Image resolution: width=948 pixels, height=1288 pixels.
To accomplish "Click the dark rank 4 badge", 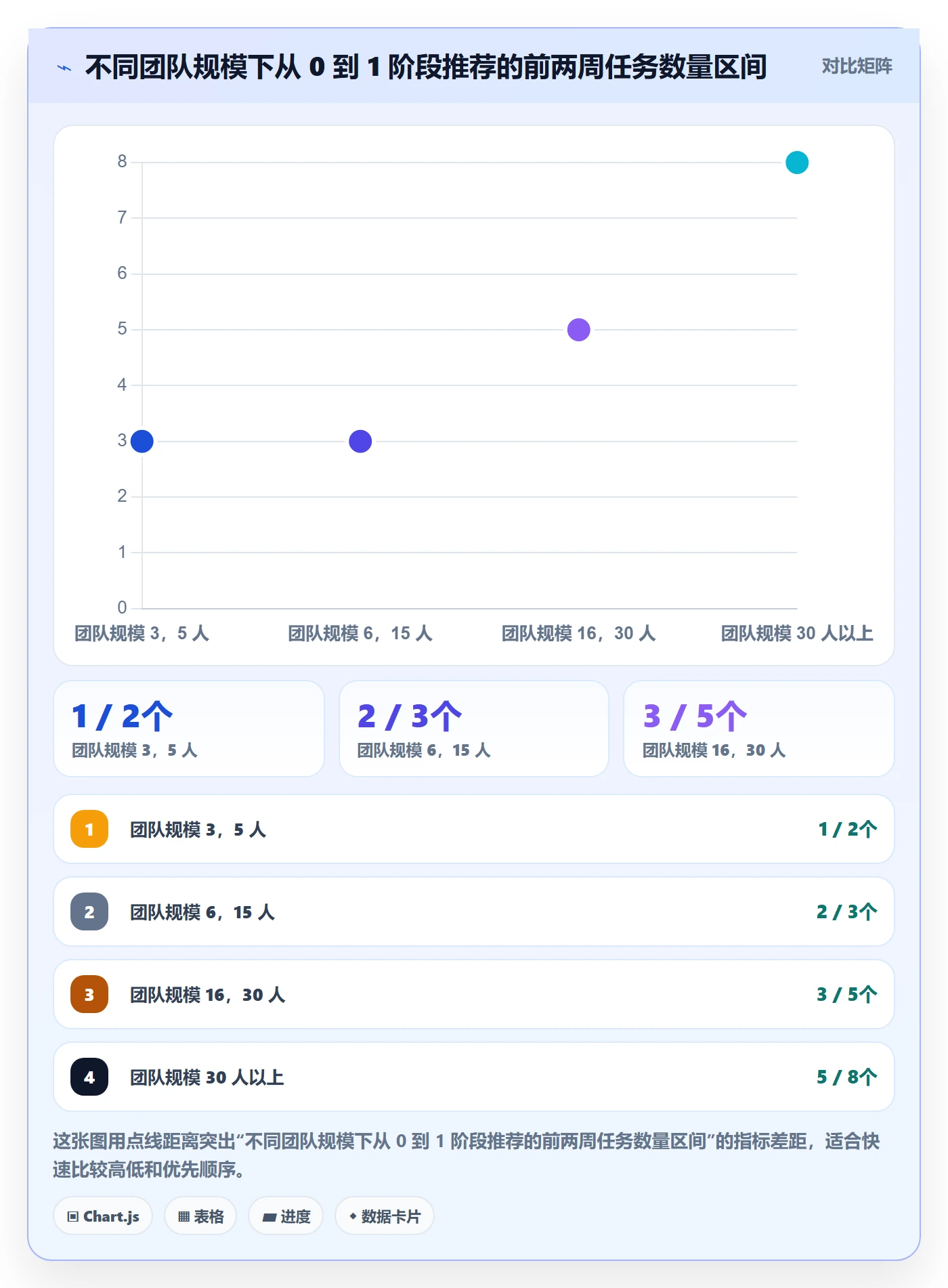I will coord(89,1077).
